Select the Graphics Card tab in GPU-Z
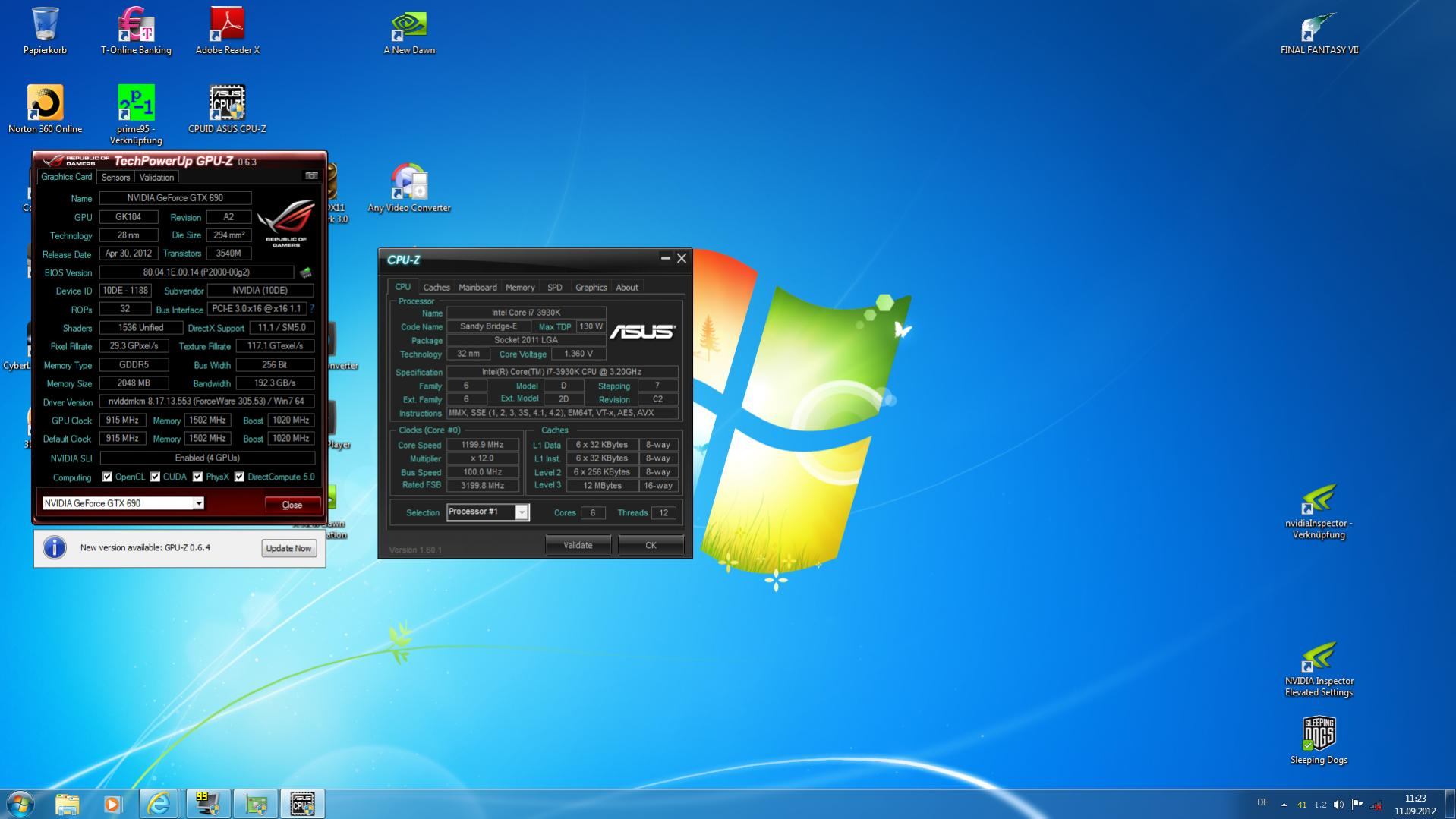This screenshot has width=1456, height=819. coord(67,177)
